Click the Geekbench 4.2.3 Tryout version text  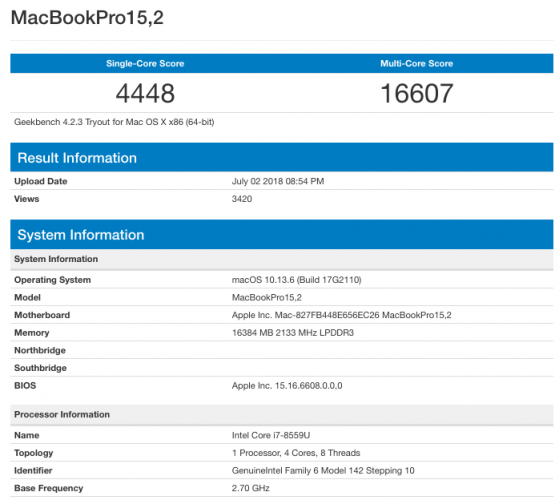114,122
